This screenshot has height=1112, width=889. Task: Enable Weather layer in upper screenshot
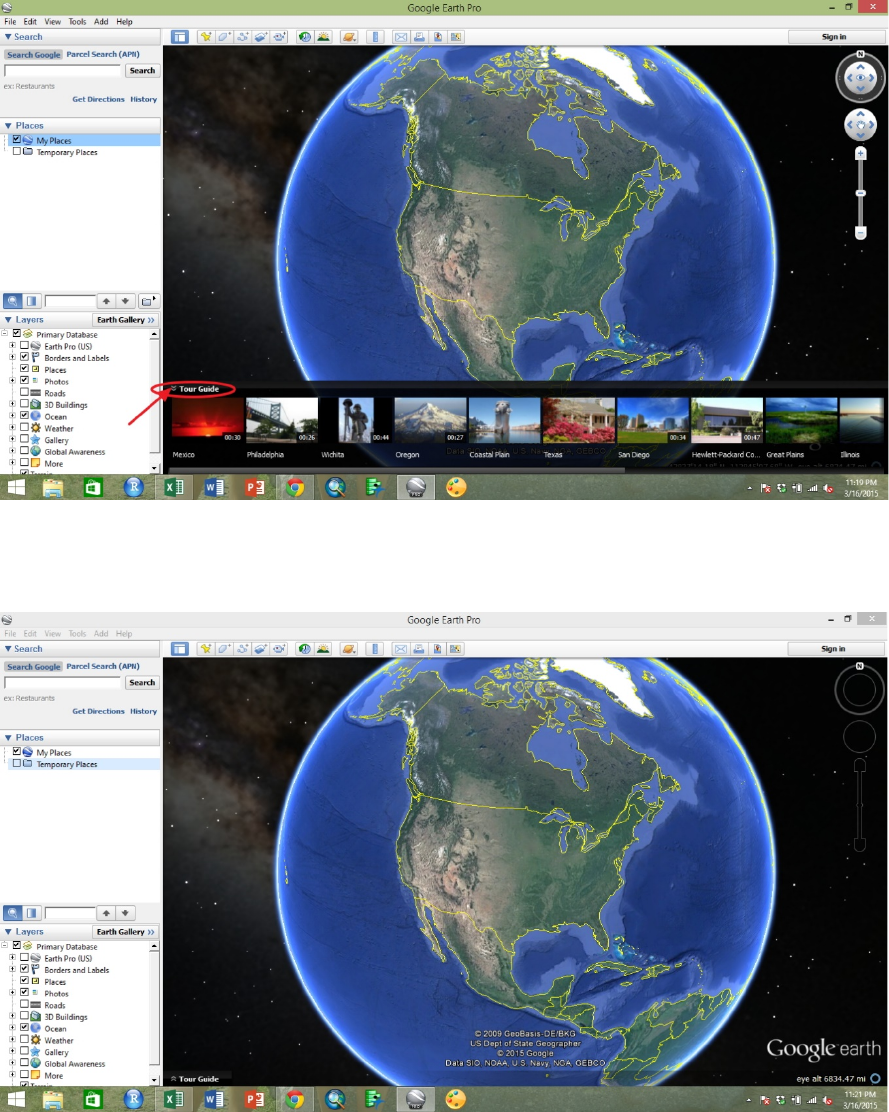coord(25,427)
